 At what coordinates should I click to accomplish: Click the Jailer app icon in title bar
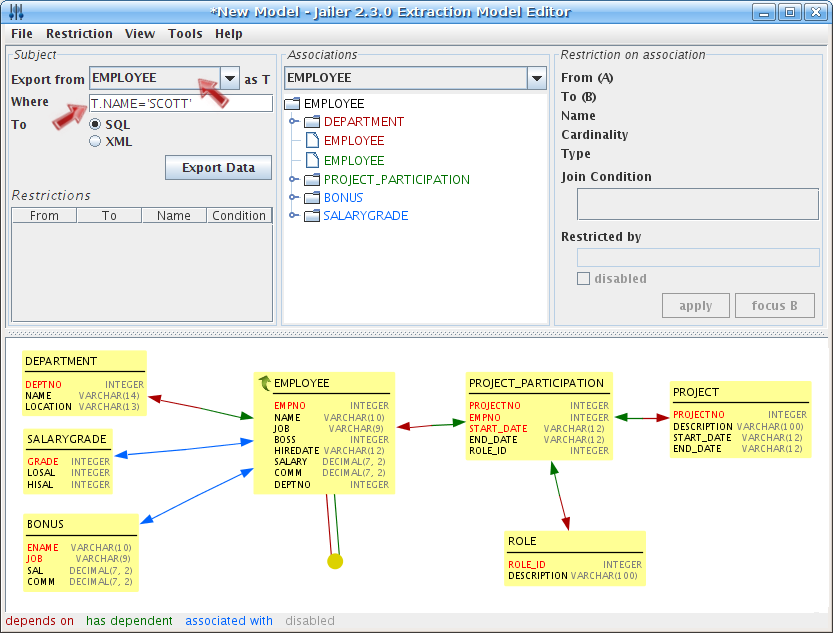(15, 12)
